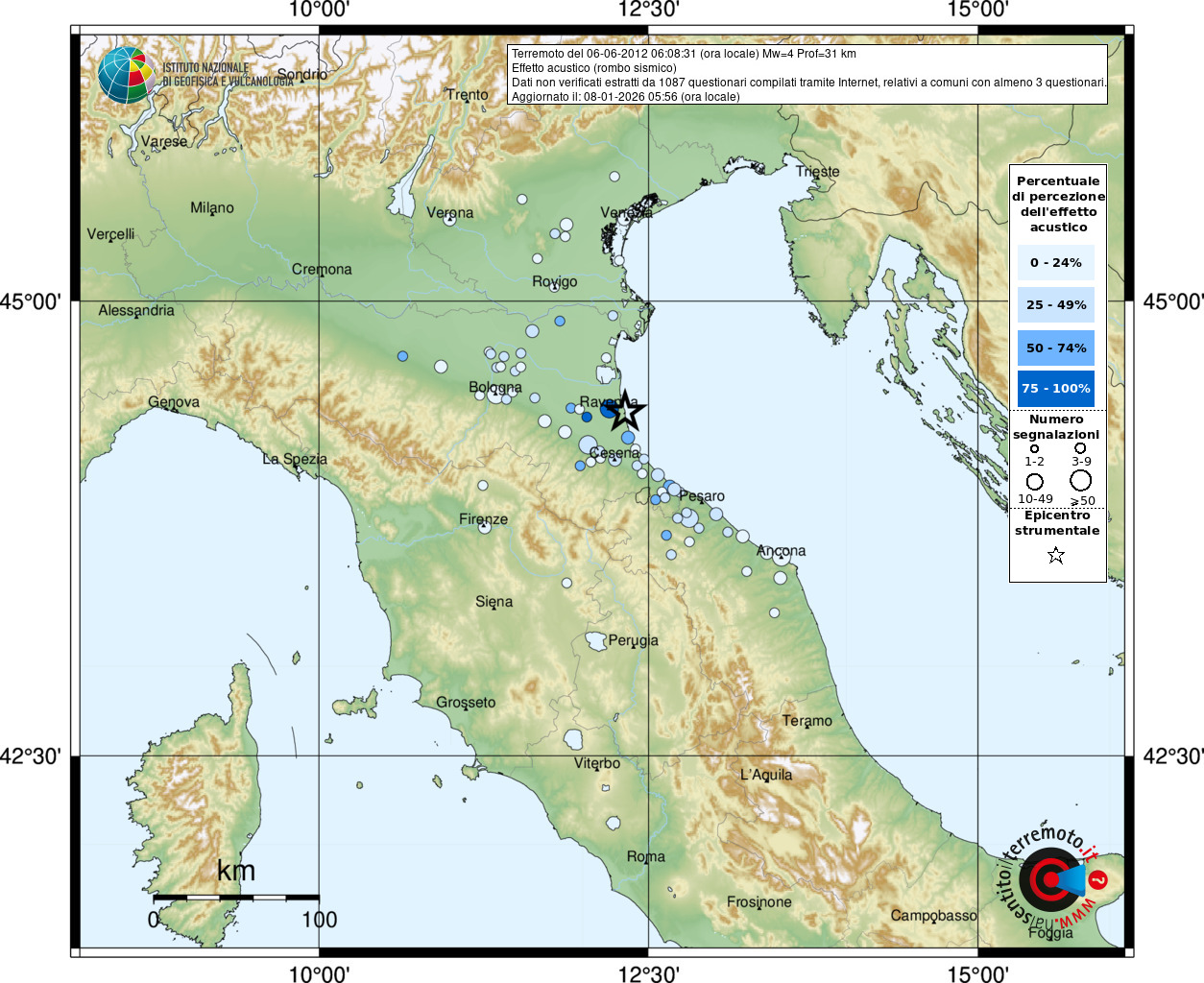1204x983 pixels.
Task: Select the 75 - 100% legend swatch
Action: point(1056,388)
